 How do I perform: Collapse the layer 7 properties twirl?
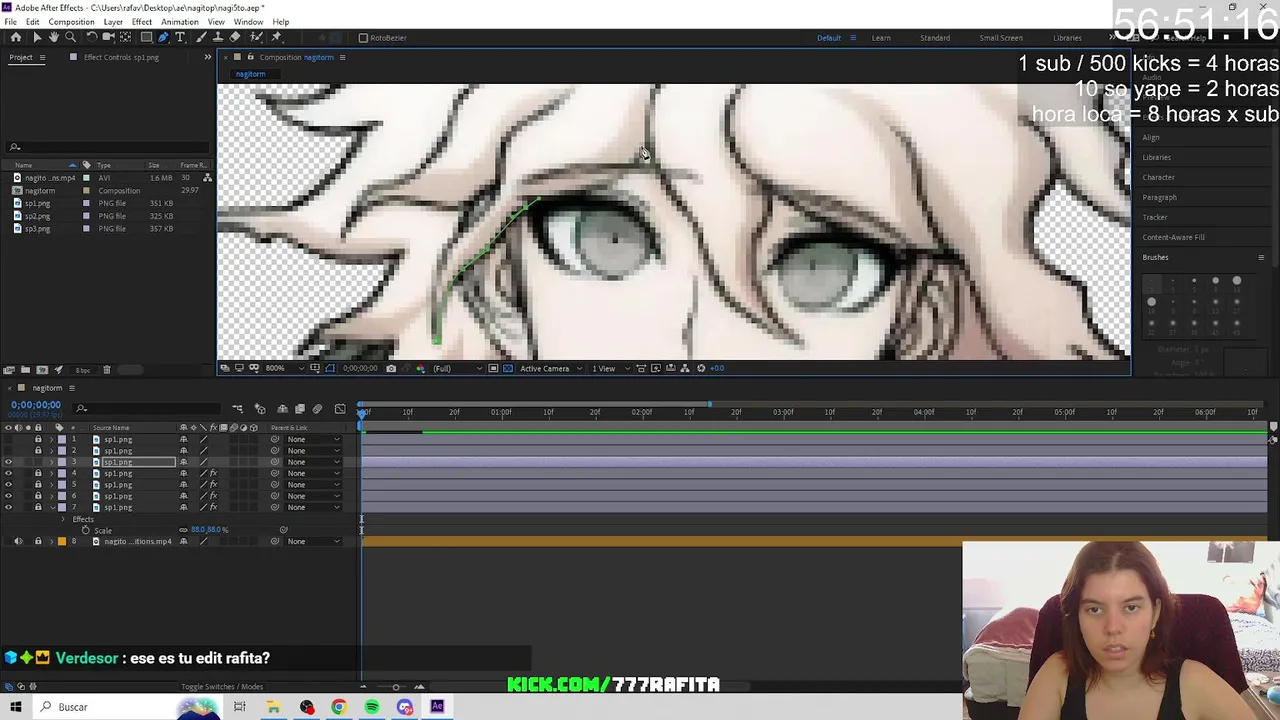[x=52, y=507]
